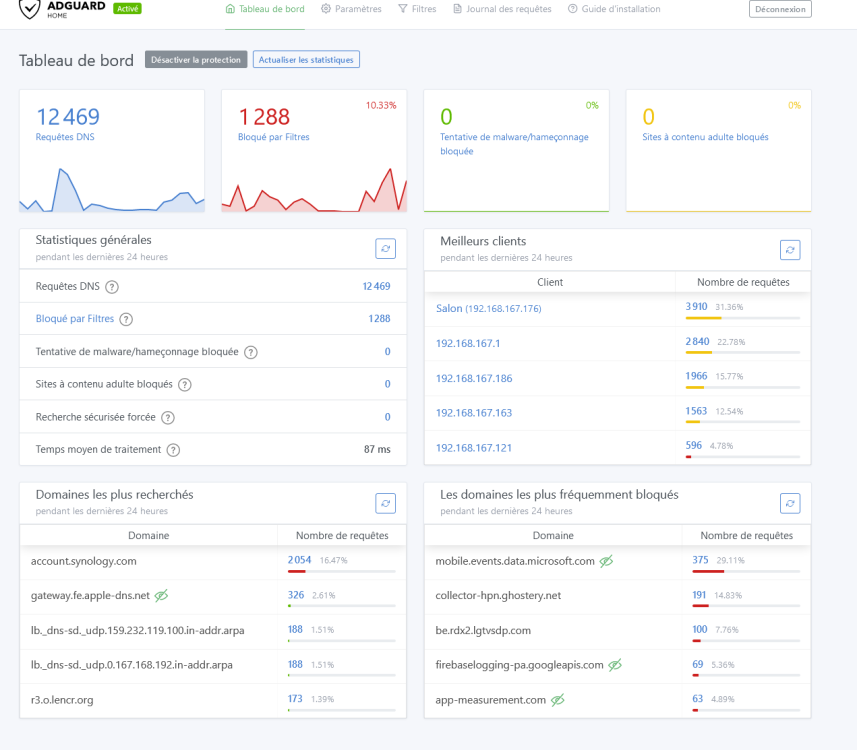The image size is (857, 750).
Task: Click collector-hpn.ghostery.net blocked domain
Action: point(498,595)
